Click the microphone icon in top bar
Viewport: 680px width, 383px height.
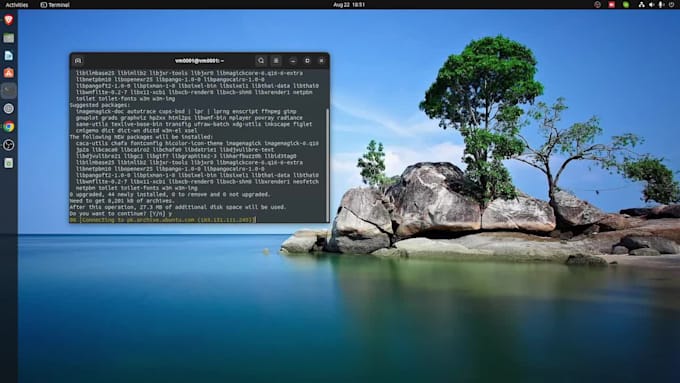(661, 5)
